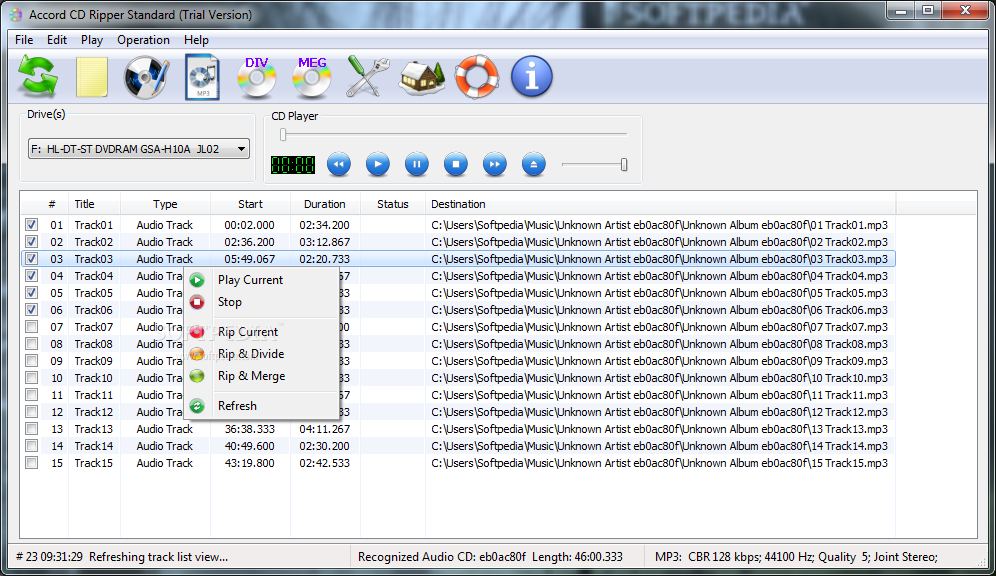Check the Track08 checkbox
The image size is (996, 576).
(31, 344)
